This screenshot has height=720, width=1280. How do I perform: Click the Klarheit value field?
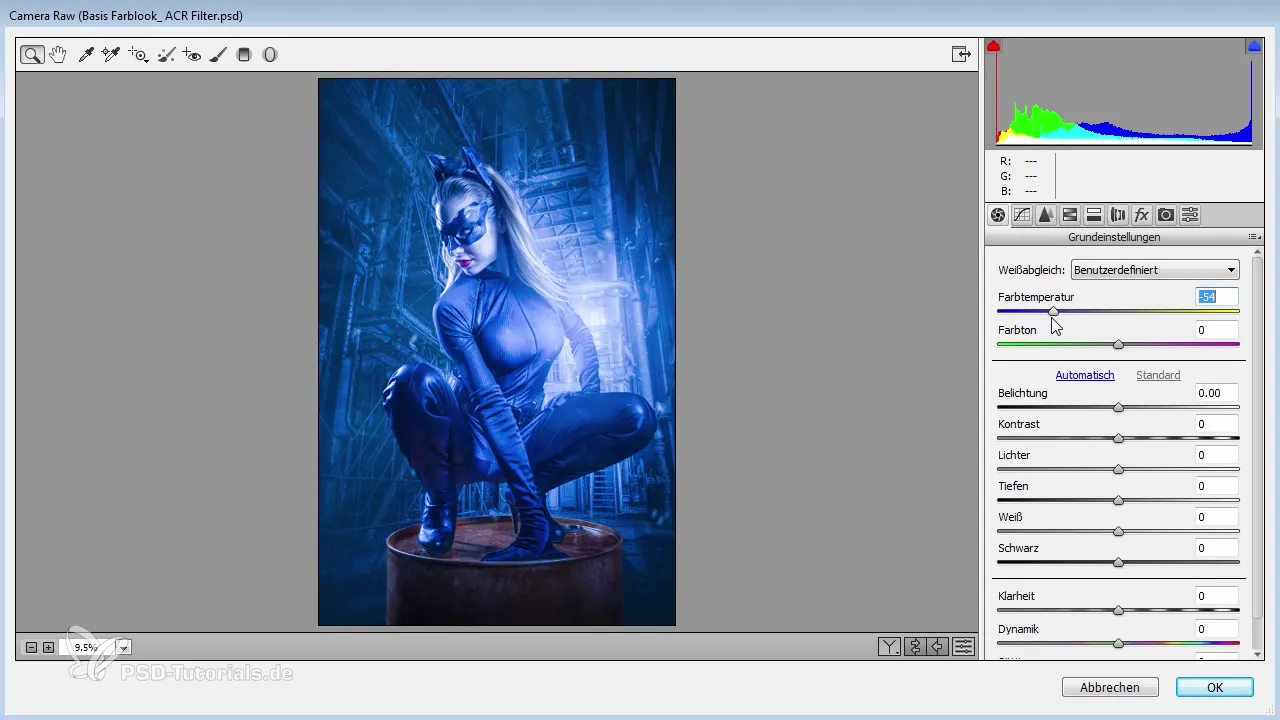1217,596
